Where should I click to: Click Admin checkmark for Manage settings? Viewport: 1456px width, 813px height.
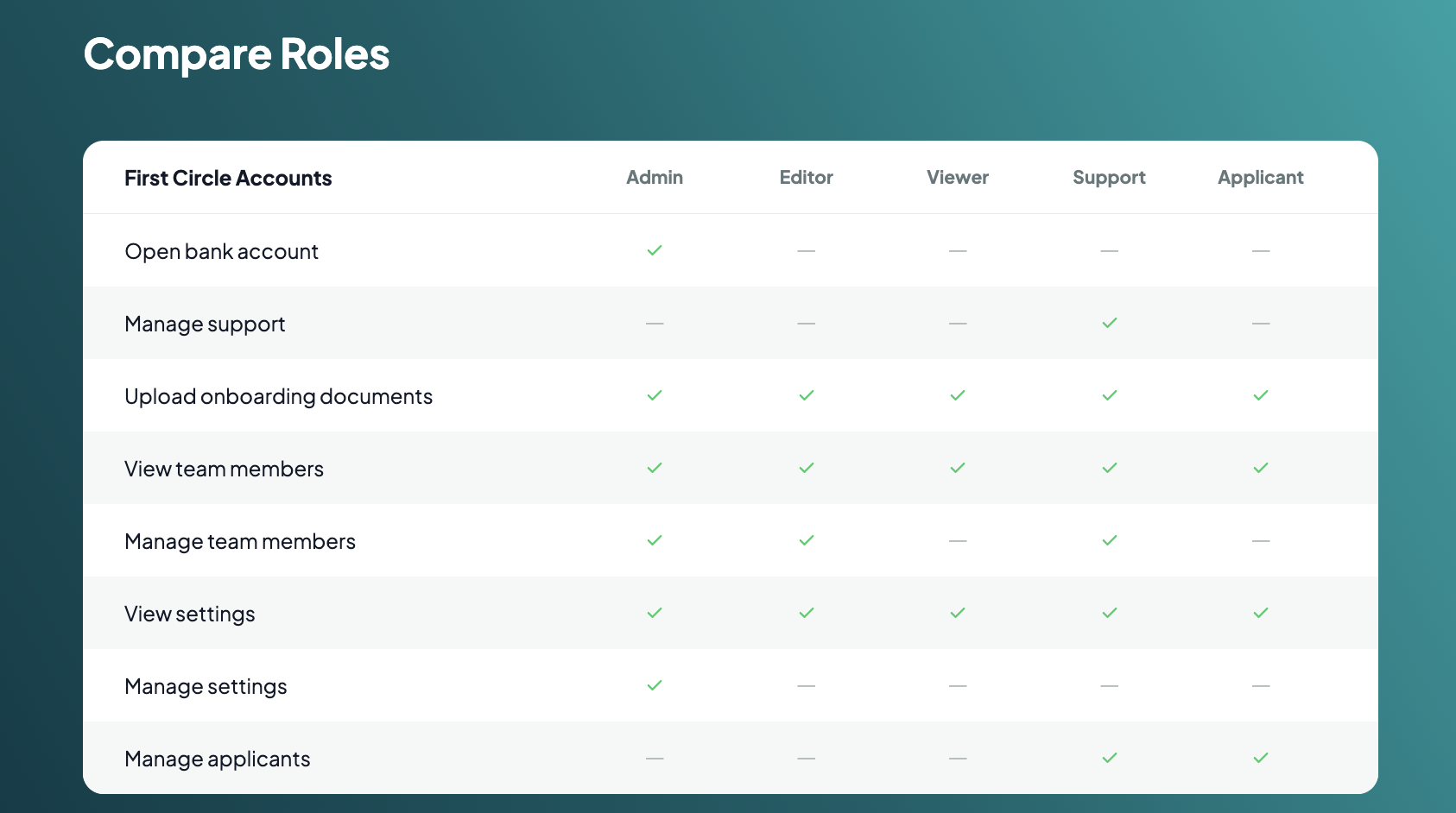(655, 685)
